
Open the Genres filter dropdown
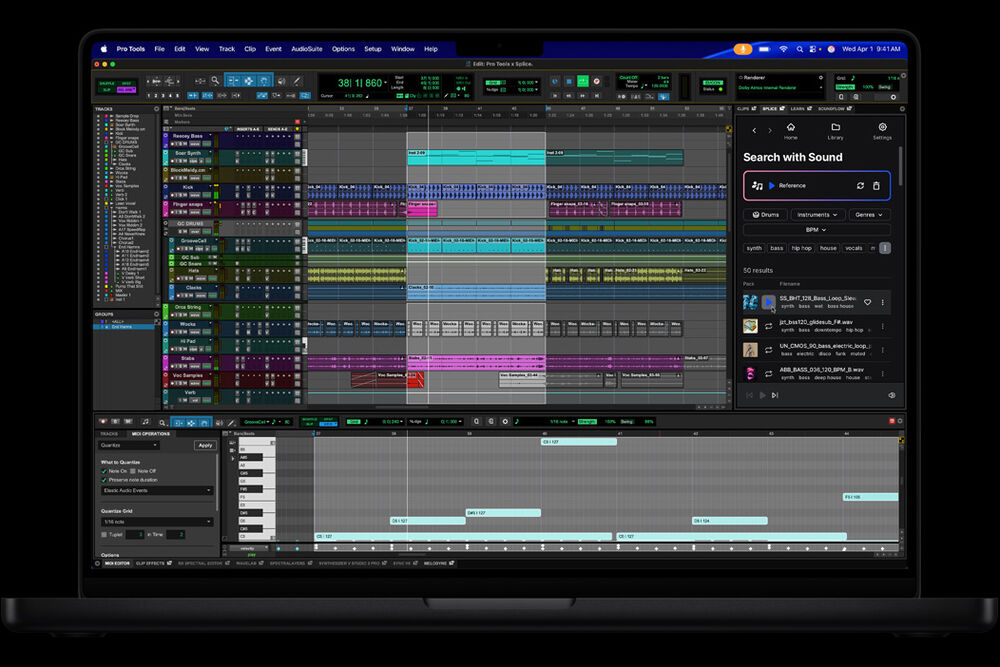coord(869,215)
